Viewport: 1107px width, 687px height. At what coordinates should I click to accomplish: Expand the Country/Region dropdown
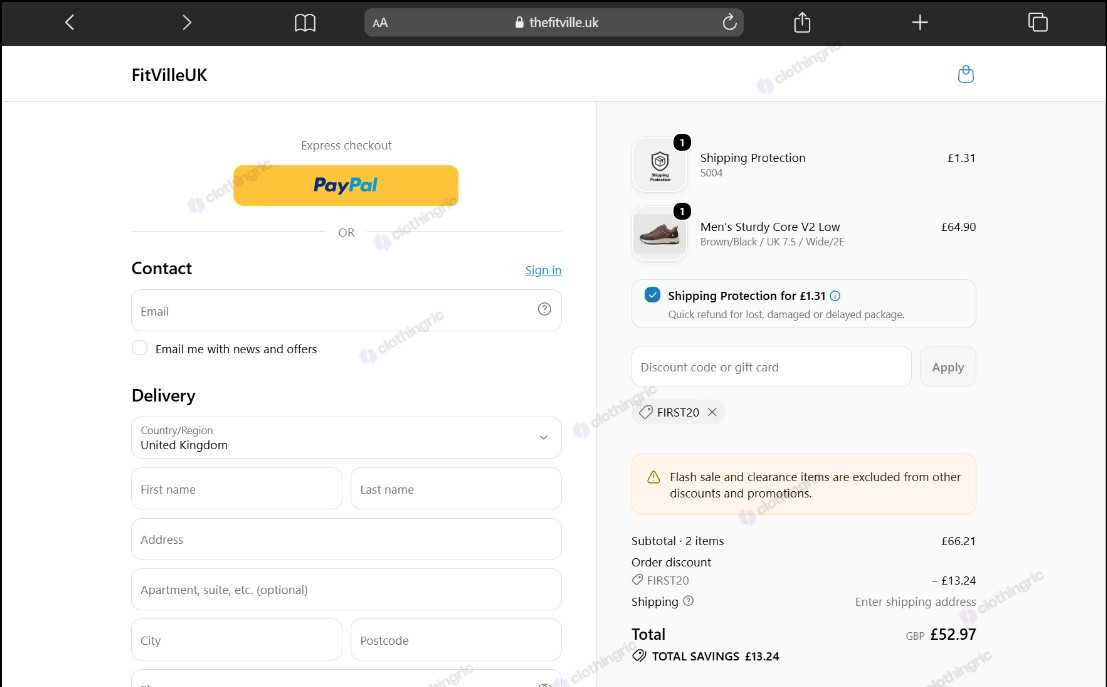(x=346, y=438)
